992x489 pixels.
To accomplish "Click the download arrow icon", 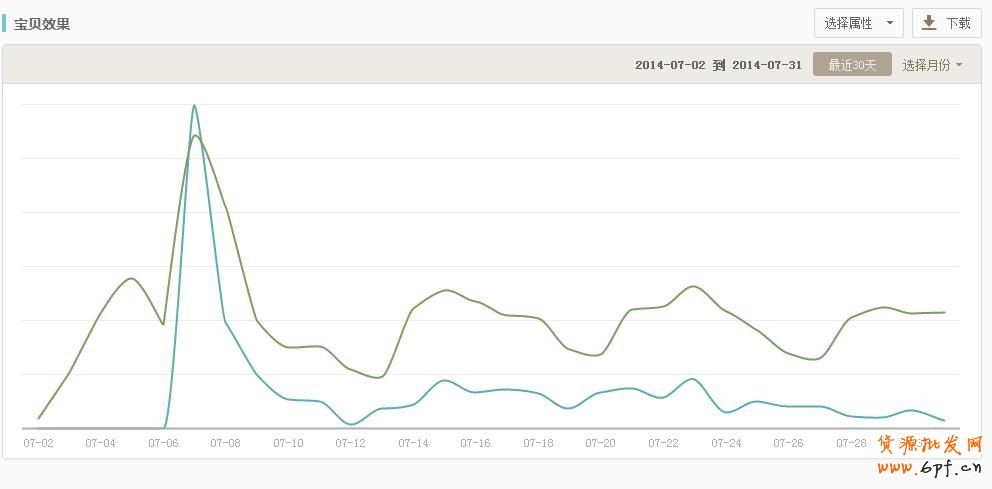I will [929, 23].
